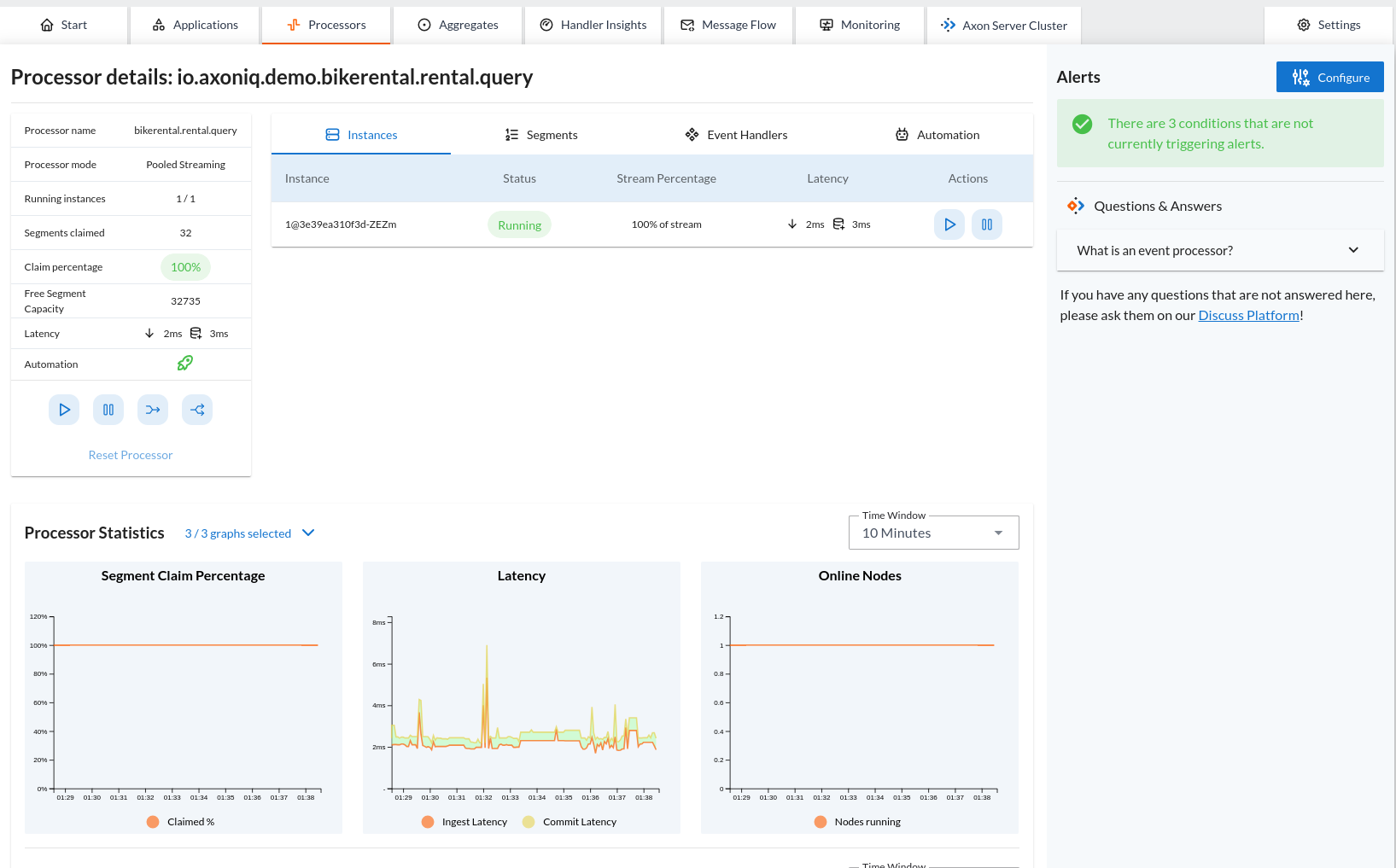Click the Reset Processor link
1396x868 pixels.
point(131,455)
